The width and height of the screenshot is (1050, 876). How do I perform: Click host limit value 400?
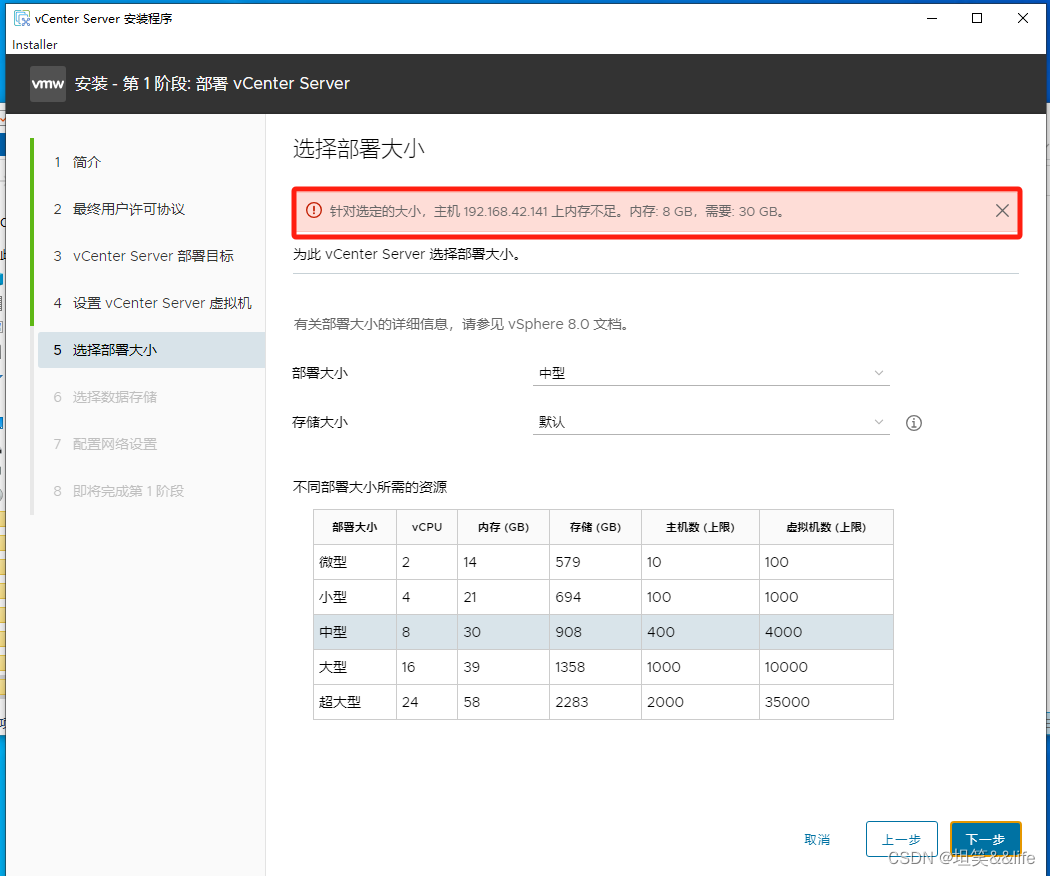[x=661, y=632]
